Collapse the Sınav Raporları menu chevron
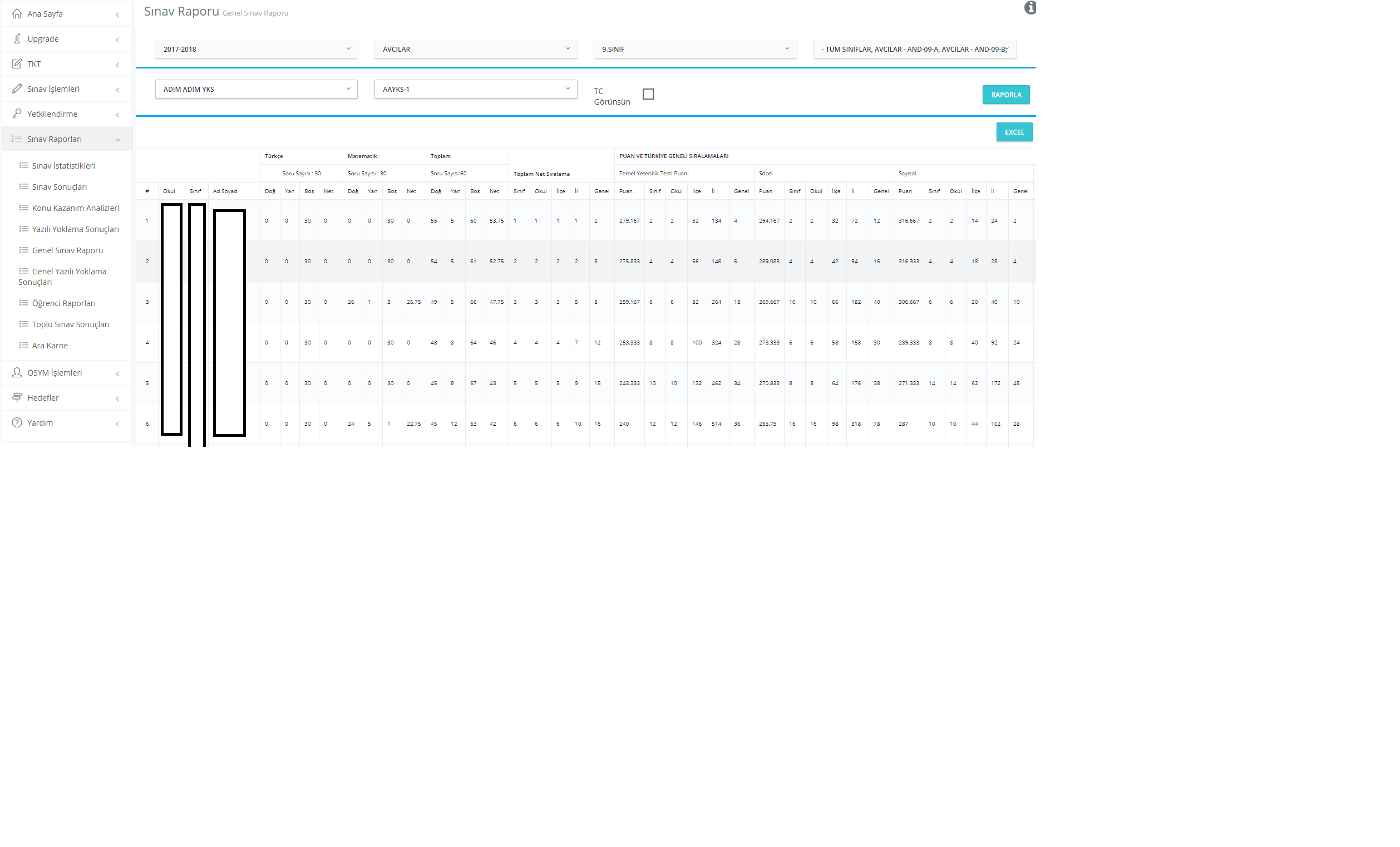This screenshot has height=847, width=1400. (x=117, y=140)
